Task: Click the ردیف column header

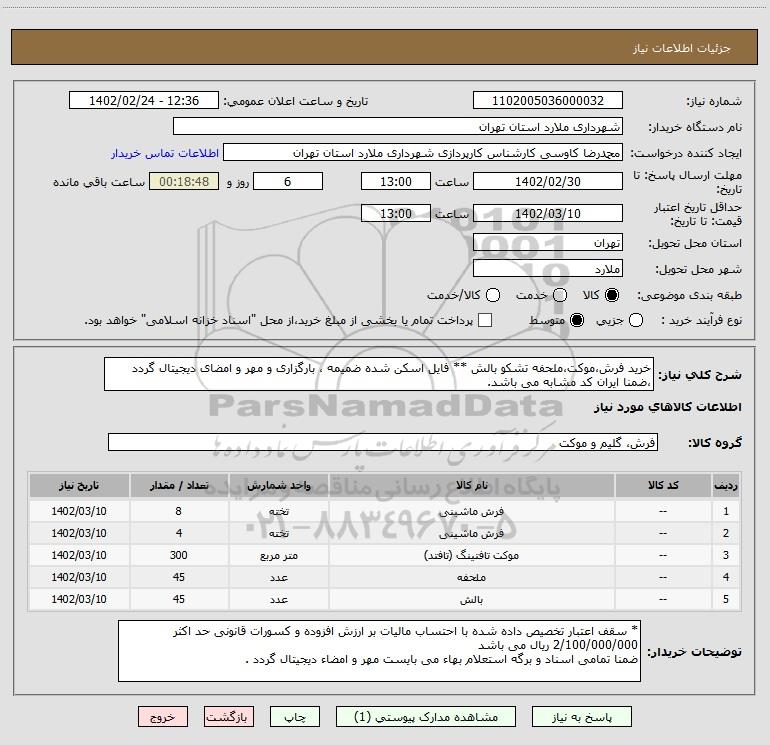Action: (726, 485)
